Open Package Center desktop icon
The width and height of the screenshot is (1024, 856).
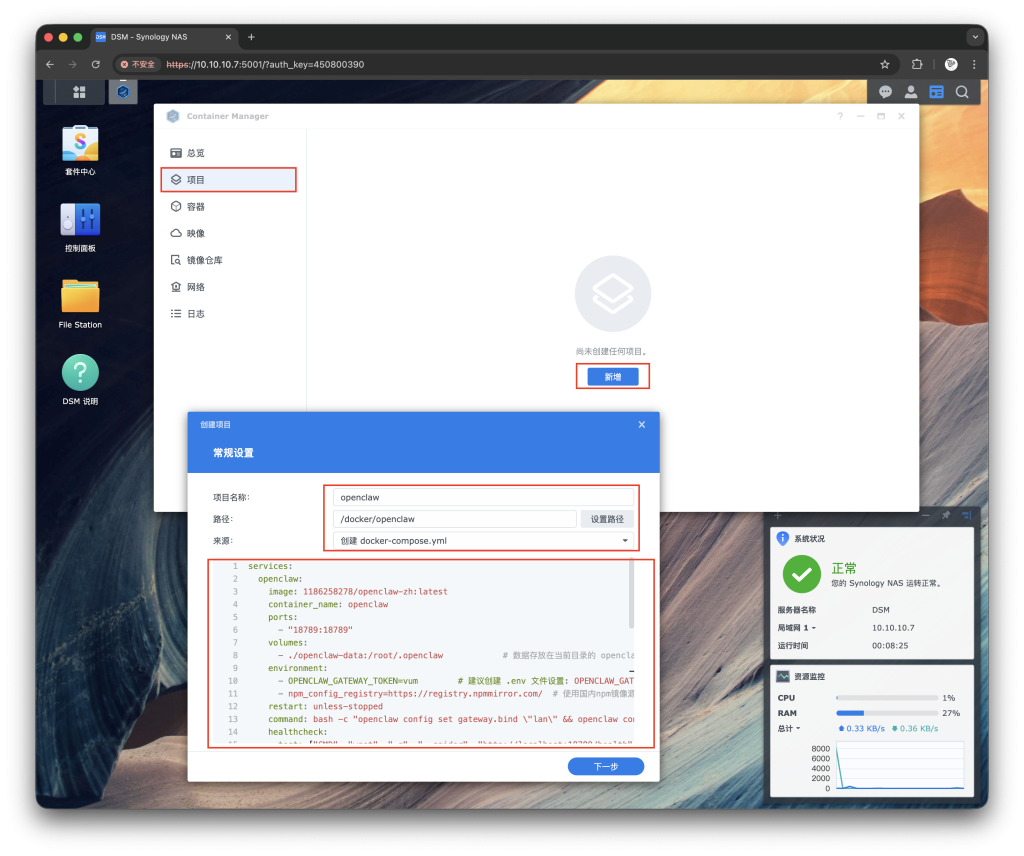coord(80,143)
